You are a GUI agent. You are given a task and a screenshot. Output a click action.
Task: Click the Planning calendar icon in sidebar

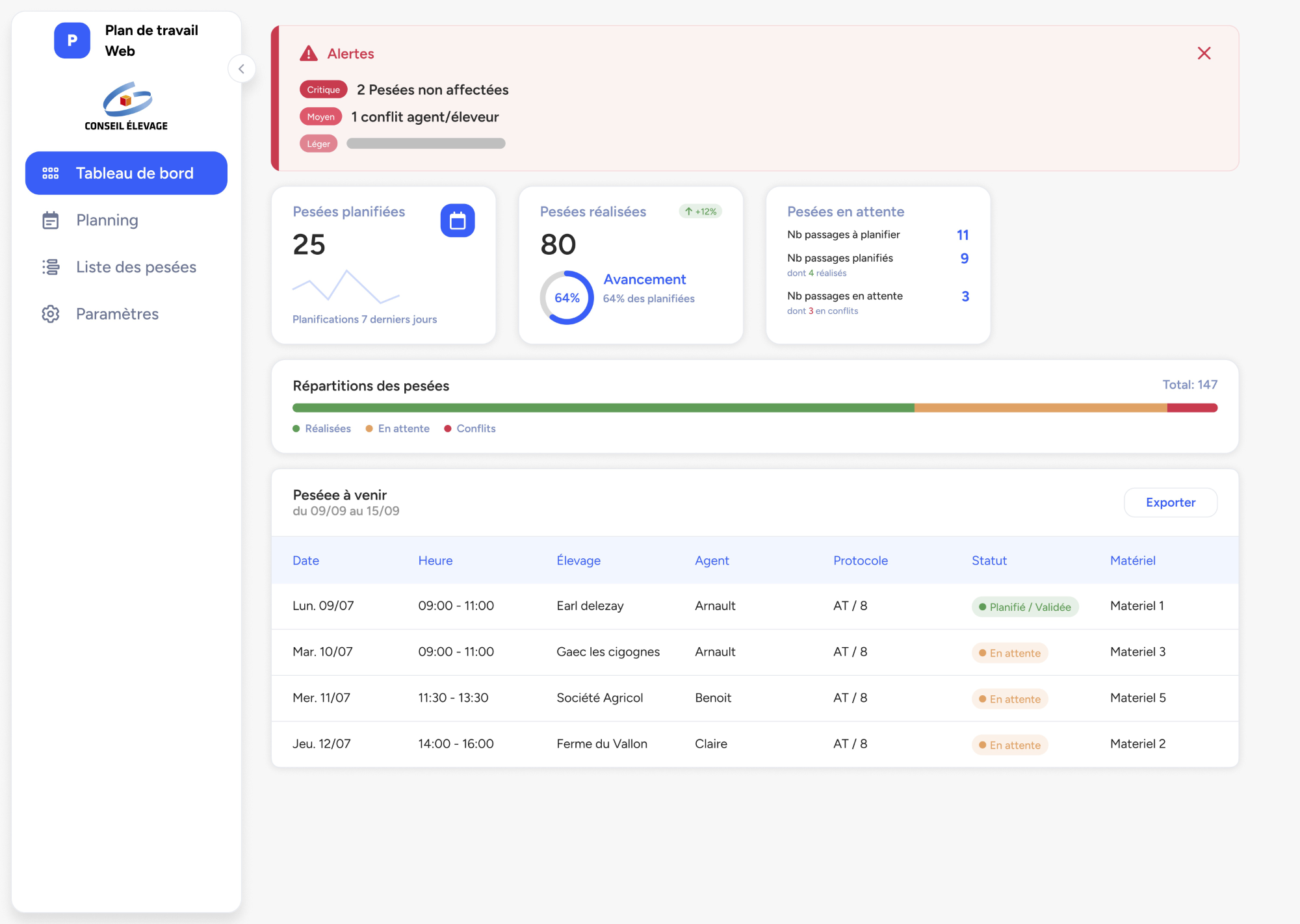(x=51, y=220)
